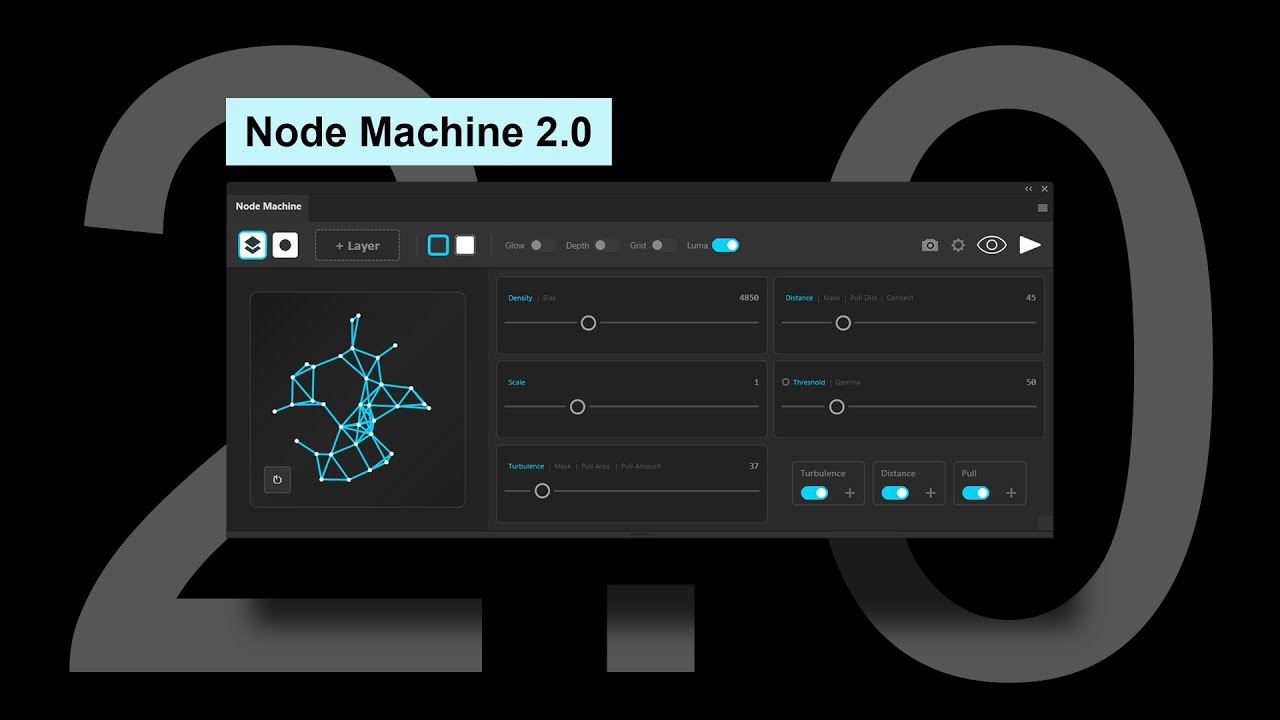This screenshot has height=720, width=1280.
Task: Select the Turbulence parameter tab
Action: (x=526, y=466)
